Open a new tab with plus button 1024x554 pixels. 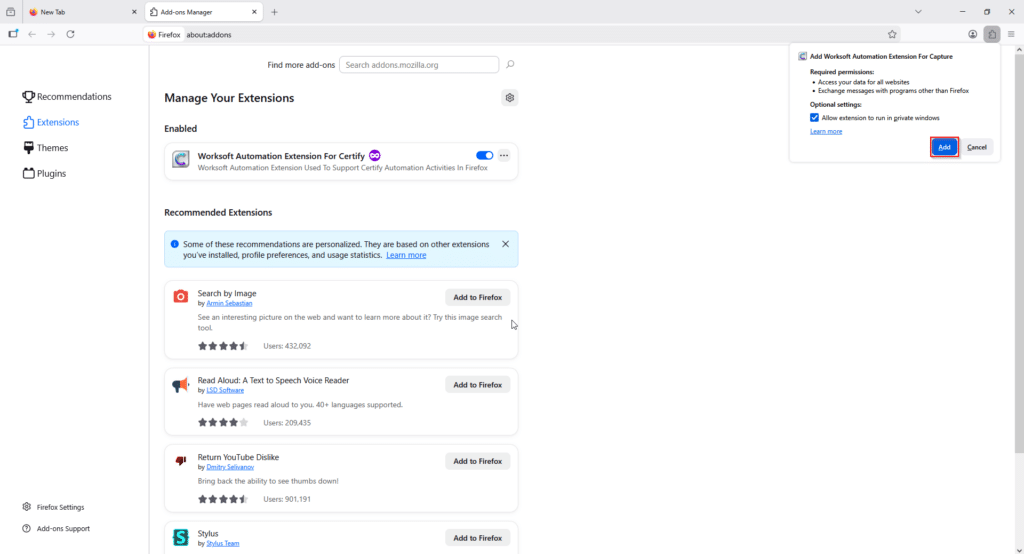click(274, 12)
